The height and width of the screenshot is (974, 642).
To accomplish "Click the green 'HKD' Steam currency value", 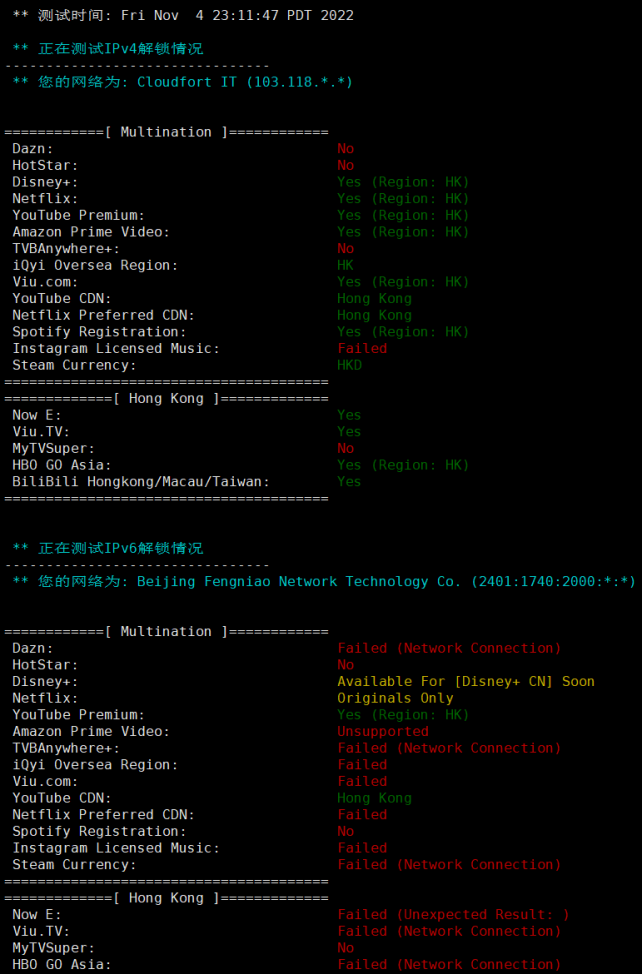I will (350, 365).
